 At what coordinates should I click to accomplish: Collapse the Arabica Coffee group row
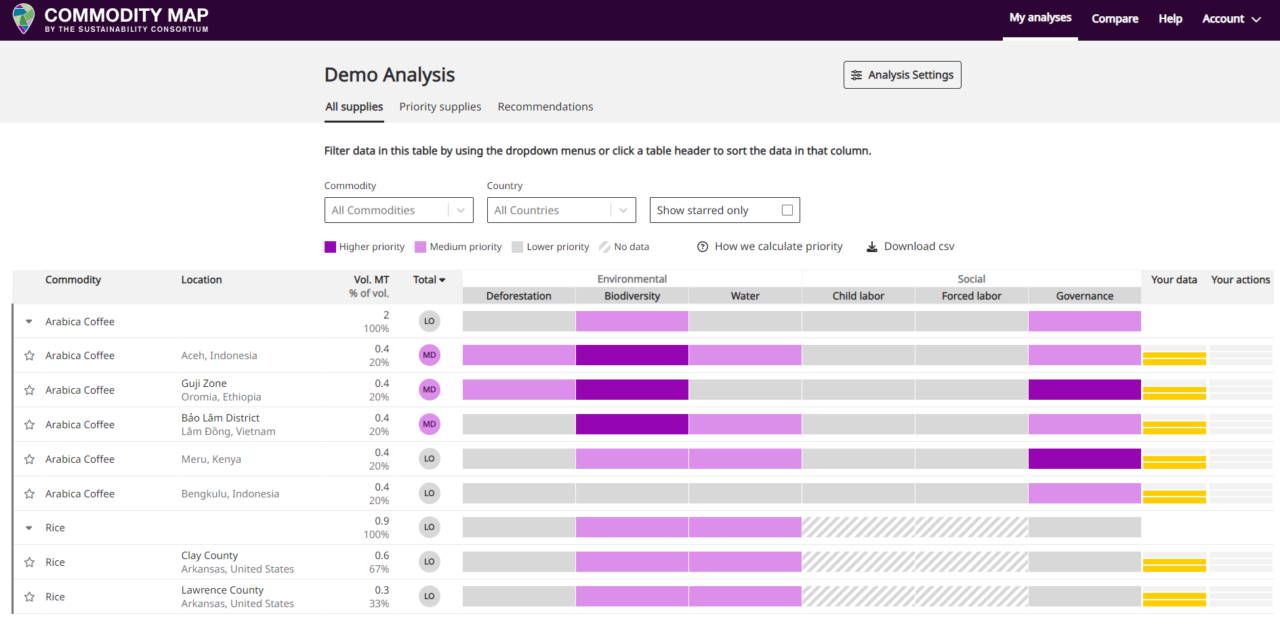[29, 322]
